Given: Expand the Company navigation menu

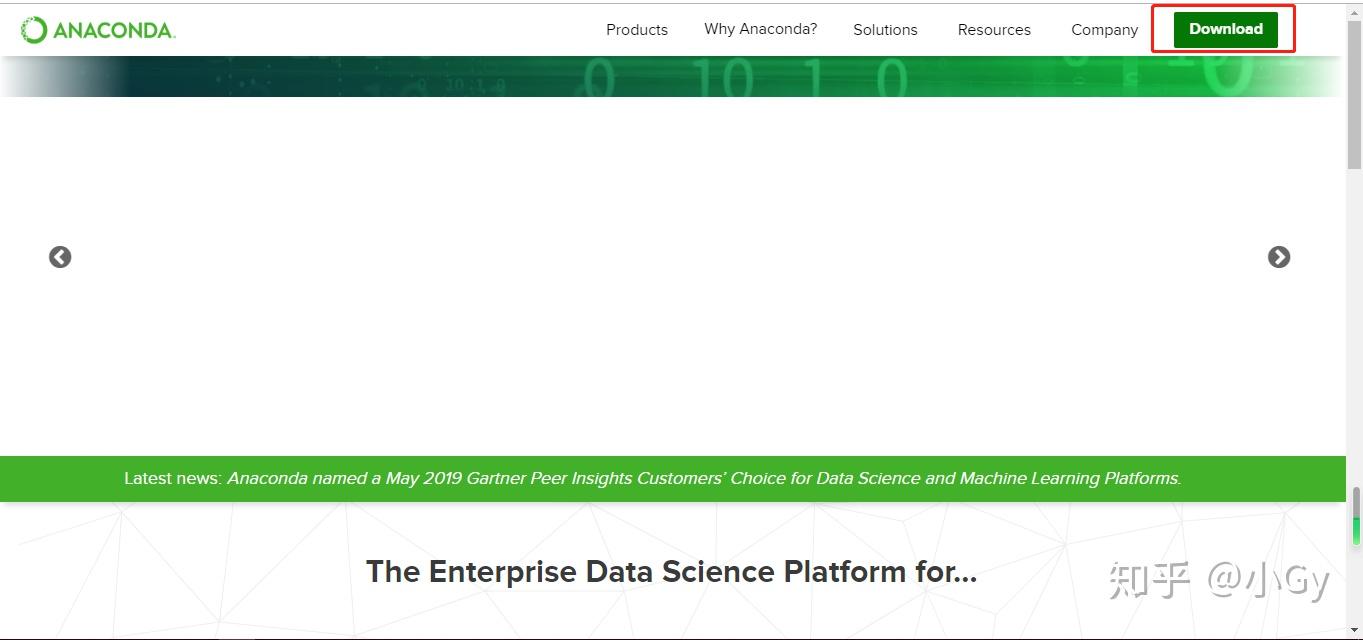Looking at the screenshot, I should 1104,30.
